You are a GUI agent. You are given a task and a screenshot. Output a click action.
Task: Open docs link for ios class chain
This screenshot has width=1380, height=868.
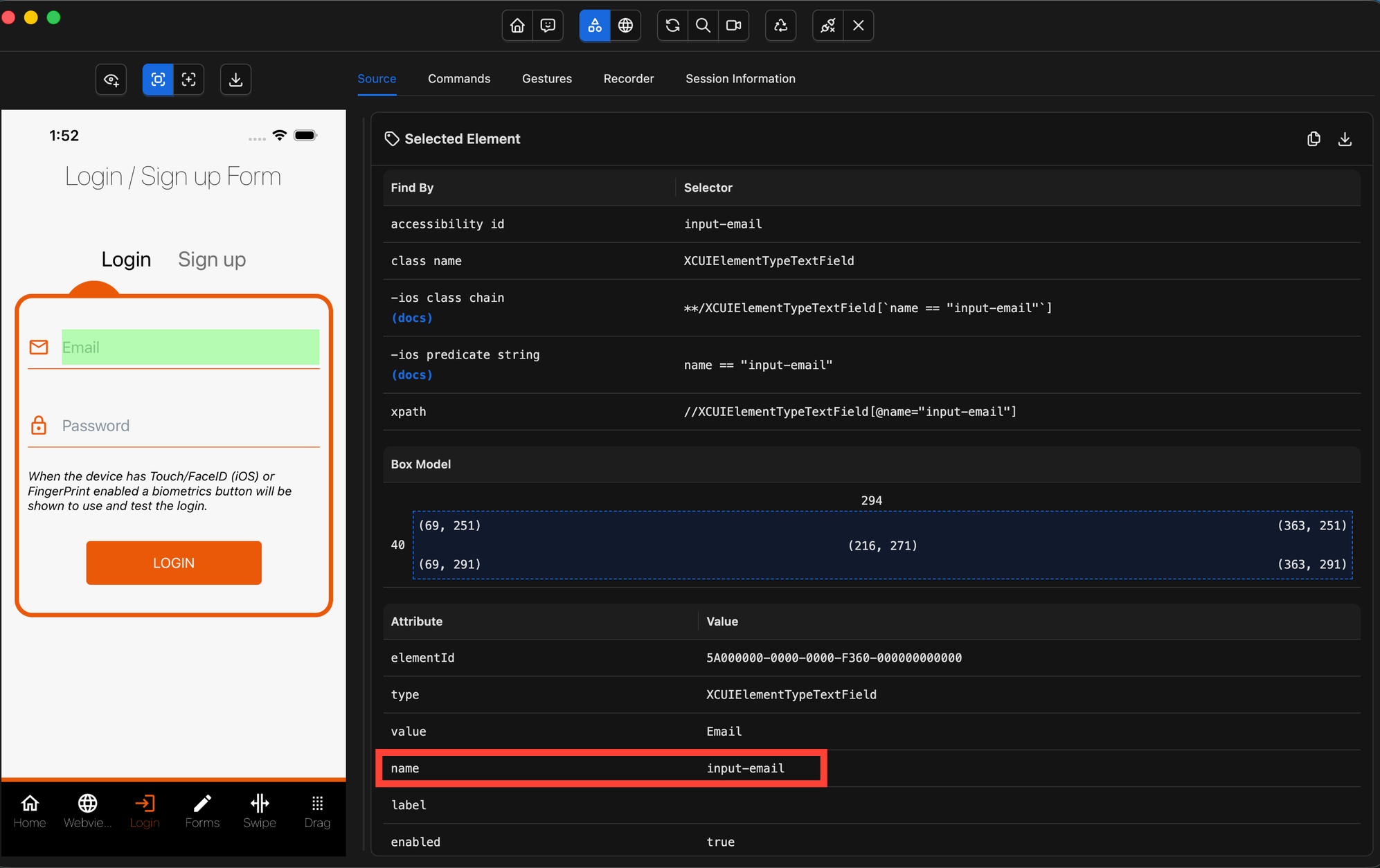point(412,318)
